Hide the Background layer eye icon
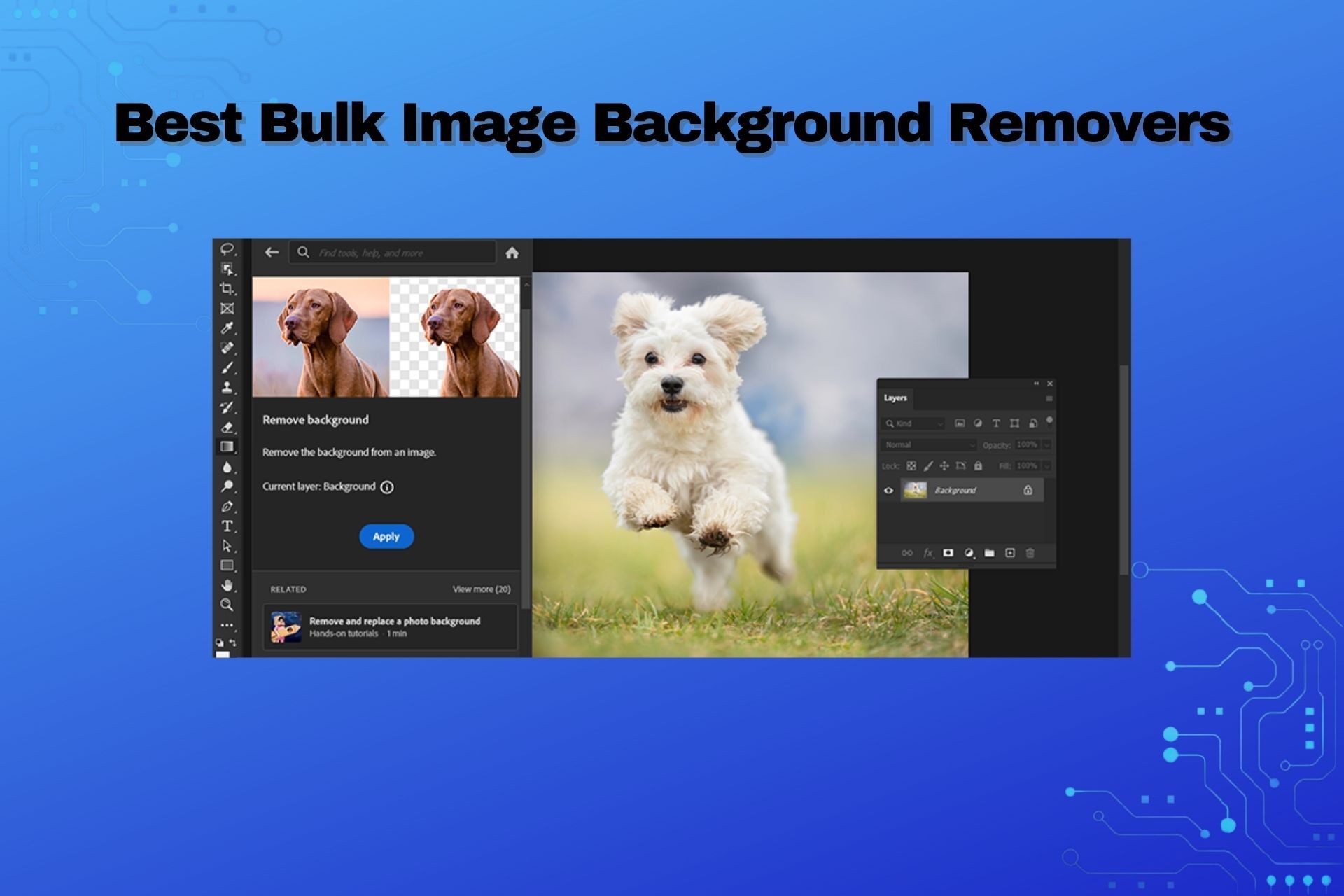The image size is (1344, 896). pyautogui.click(x=888, y=490)
